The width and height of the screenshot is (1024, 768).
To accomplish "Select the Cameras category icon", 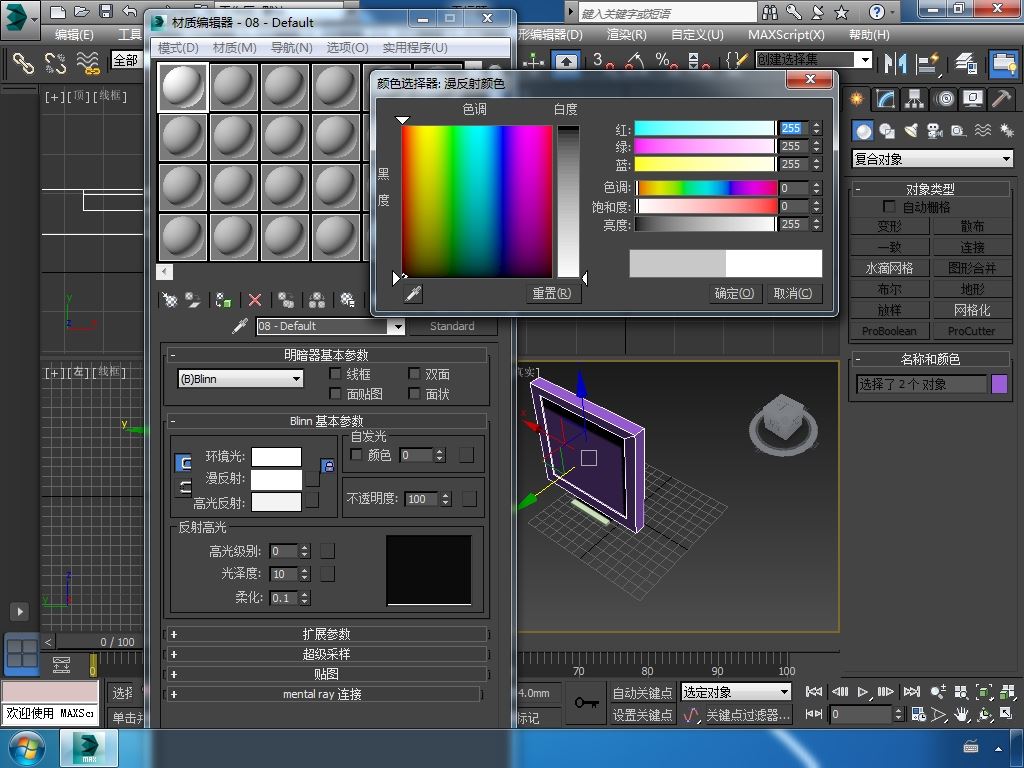I will [934, 131].
